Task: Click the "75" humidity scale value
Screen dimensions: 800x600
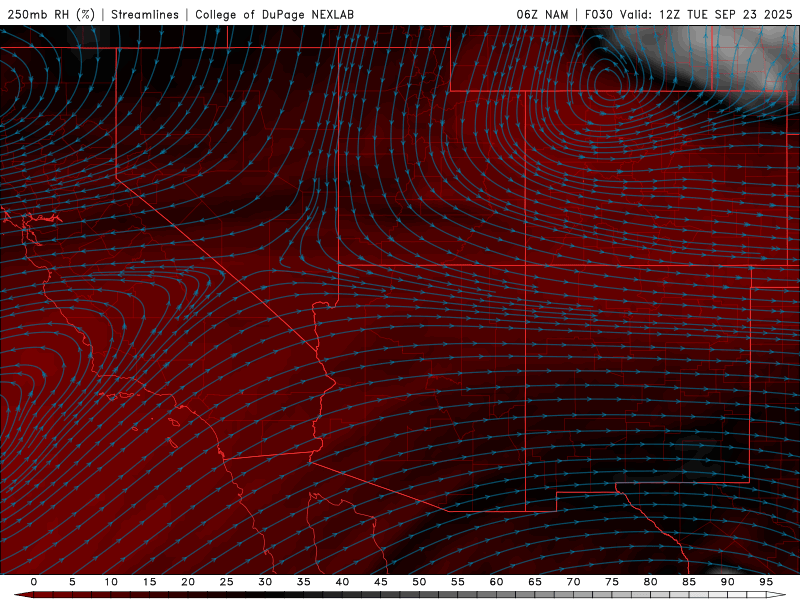Action: click(x=612, y=582)
